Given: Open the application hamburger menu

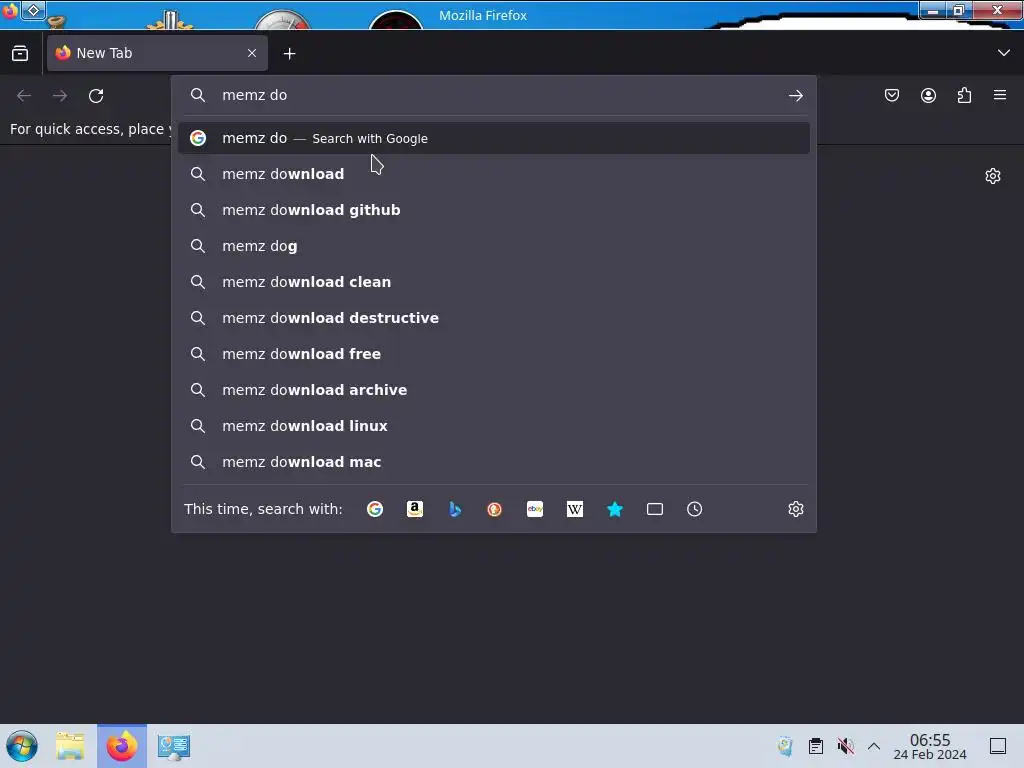Looking at the screenshot, I should 1000,95.
